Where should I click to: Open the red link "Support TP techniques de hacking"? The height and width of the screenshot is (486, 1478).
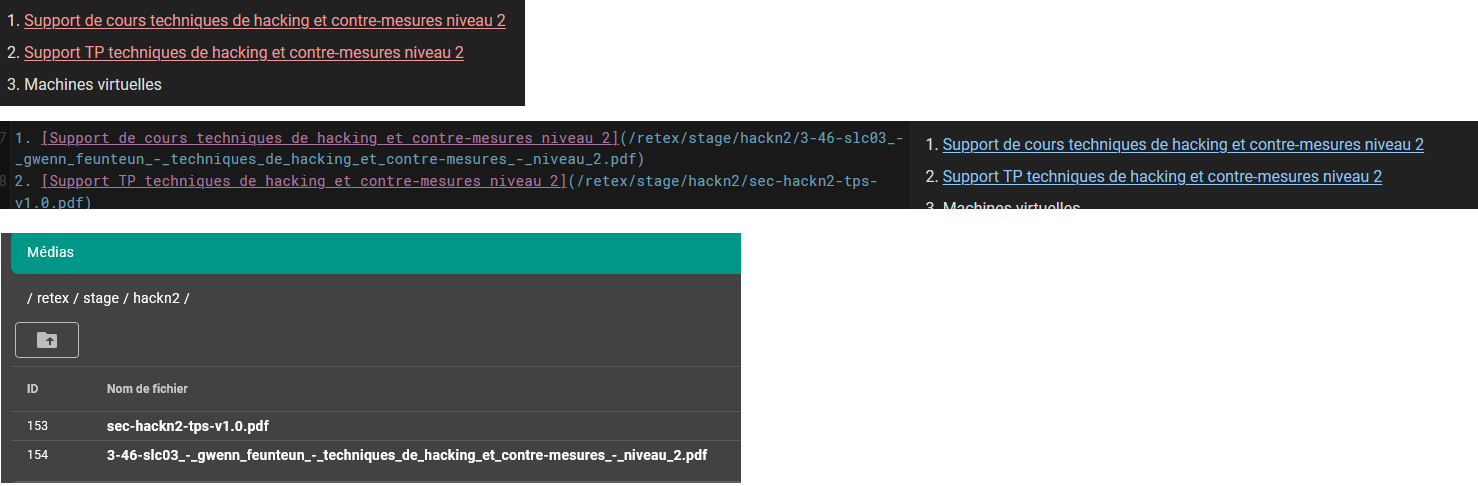244,52
